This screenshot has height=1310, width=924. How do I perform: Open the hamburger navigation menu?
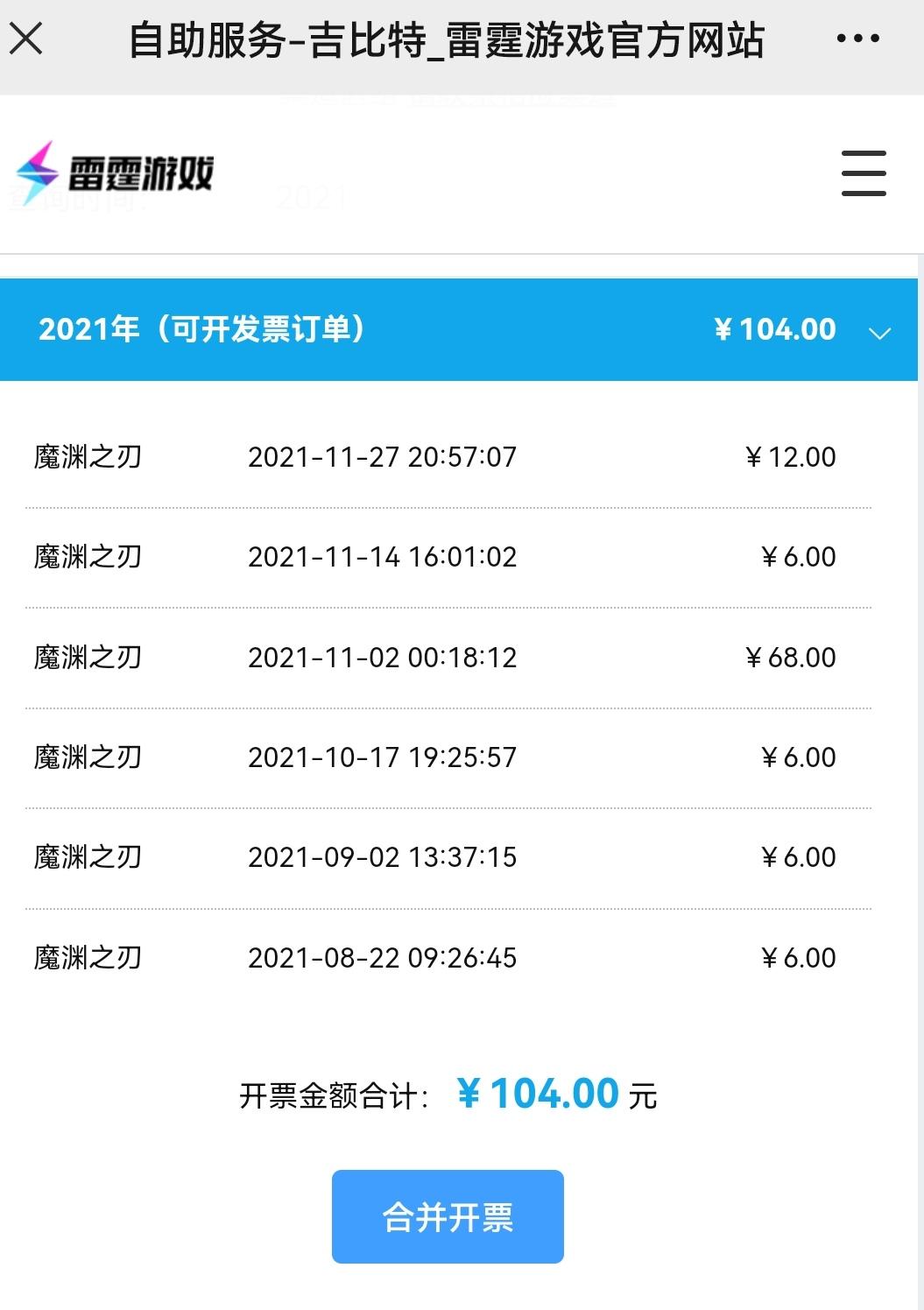point(864,173)
